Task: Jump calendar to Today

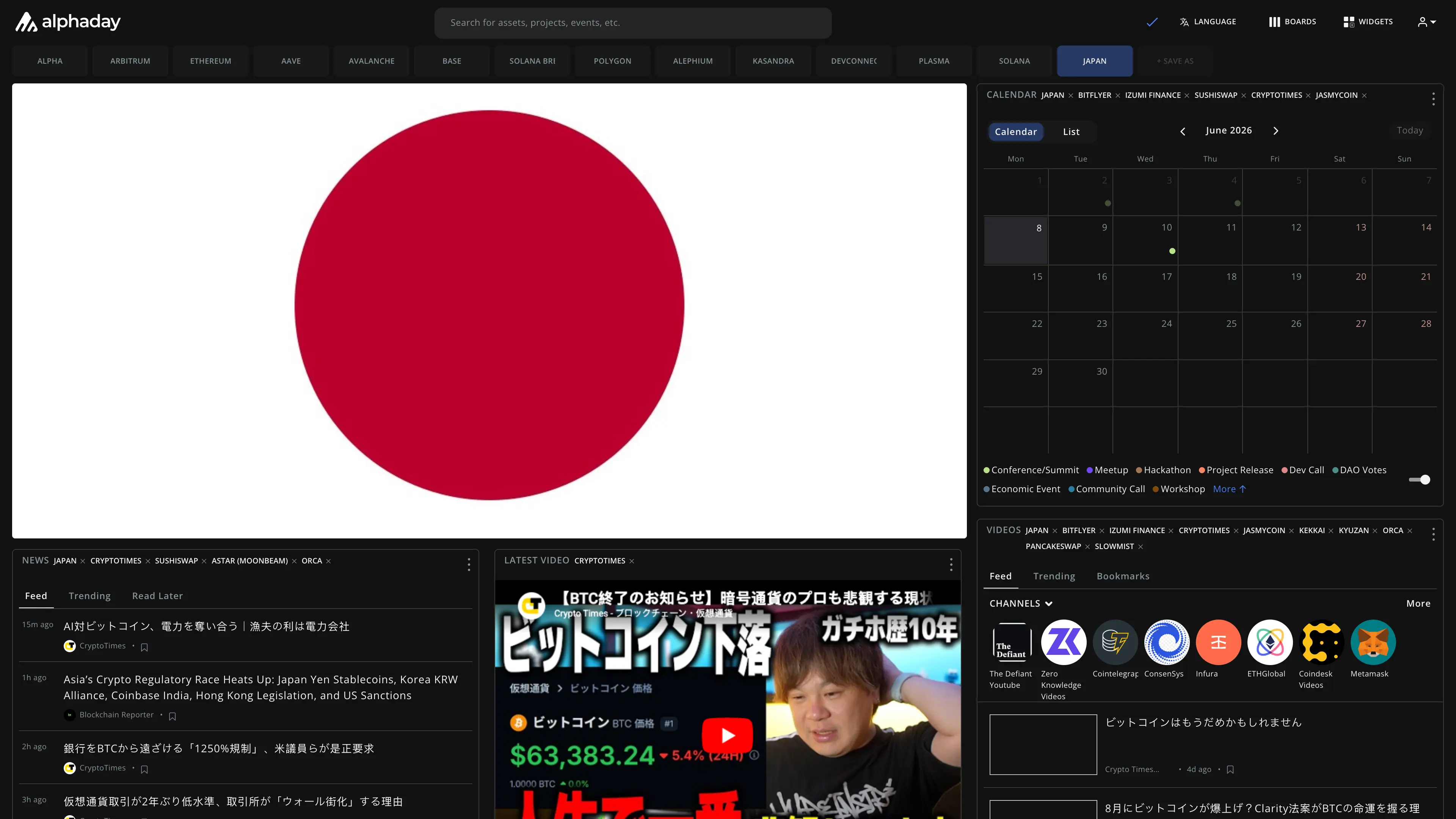Action: tap(1410, 130)
